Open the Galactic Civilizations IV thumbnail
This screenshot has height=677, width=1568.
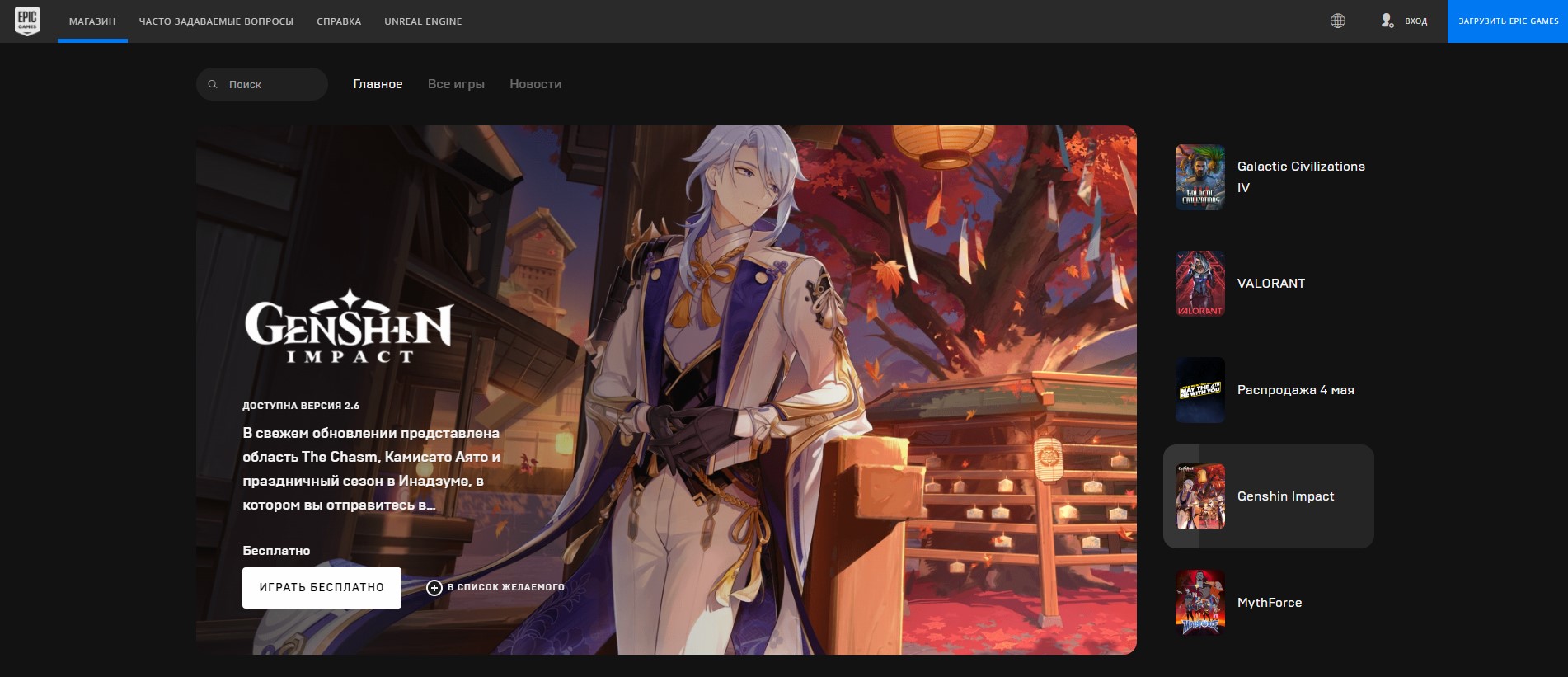1199,177
